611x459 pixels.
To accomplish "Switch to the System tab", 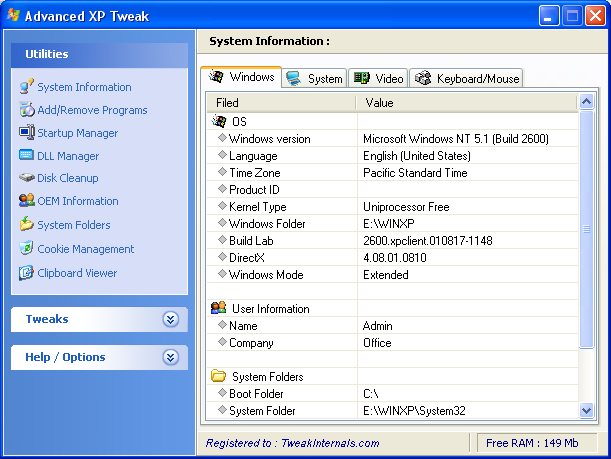I will [x=314, y=79].
